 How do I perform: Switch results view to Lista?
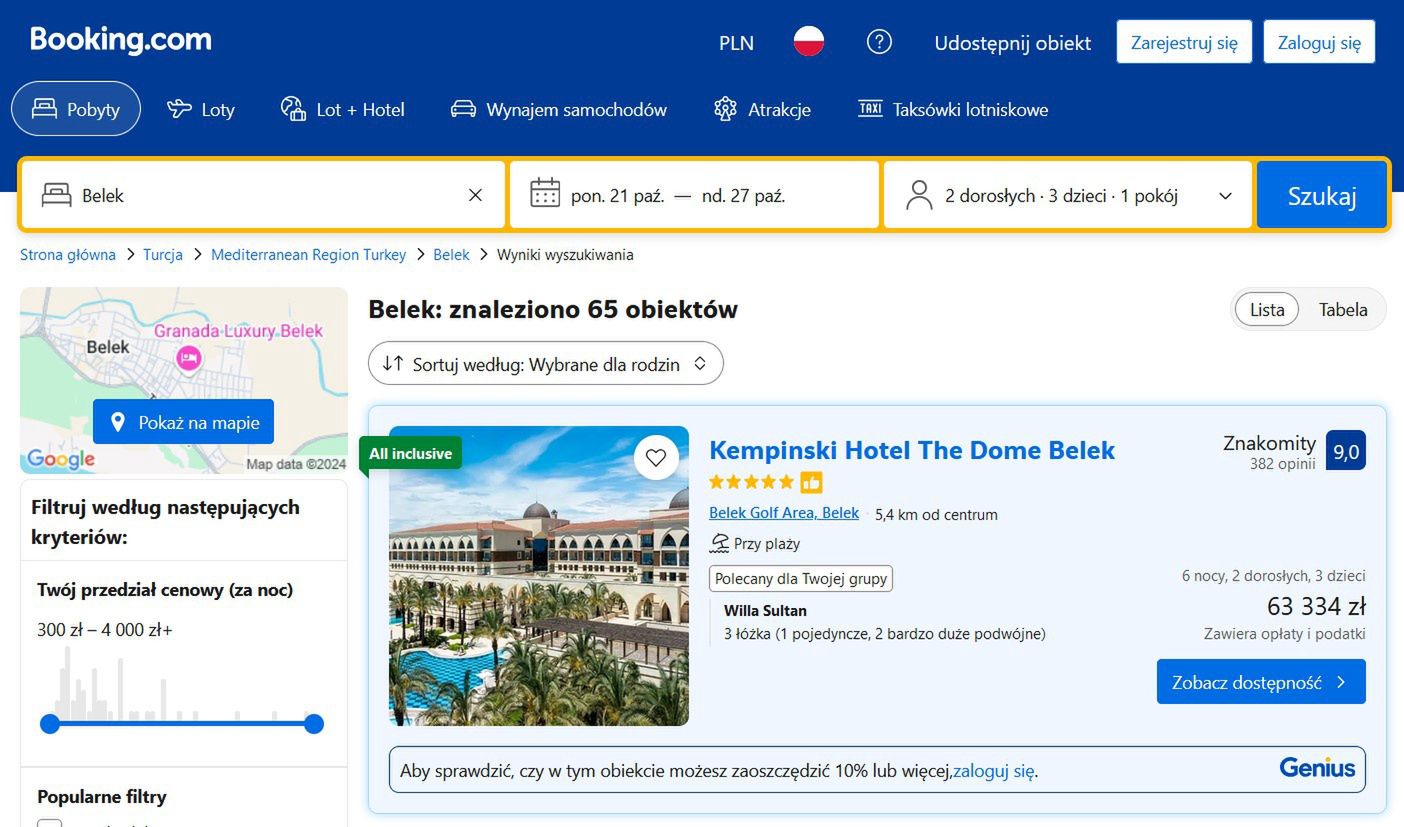tap(1266, 310)
